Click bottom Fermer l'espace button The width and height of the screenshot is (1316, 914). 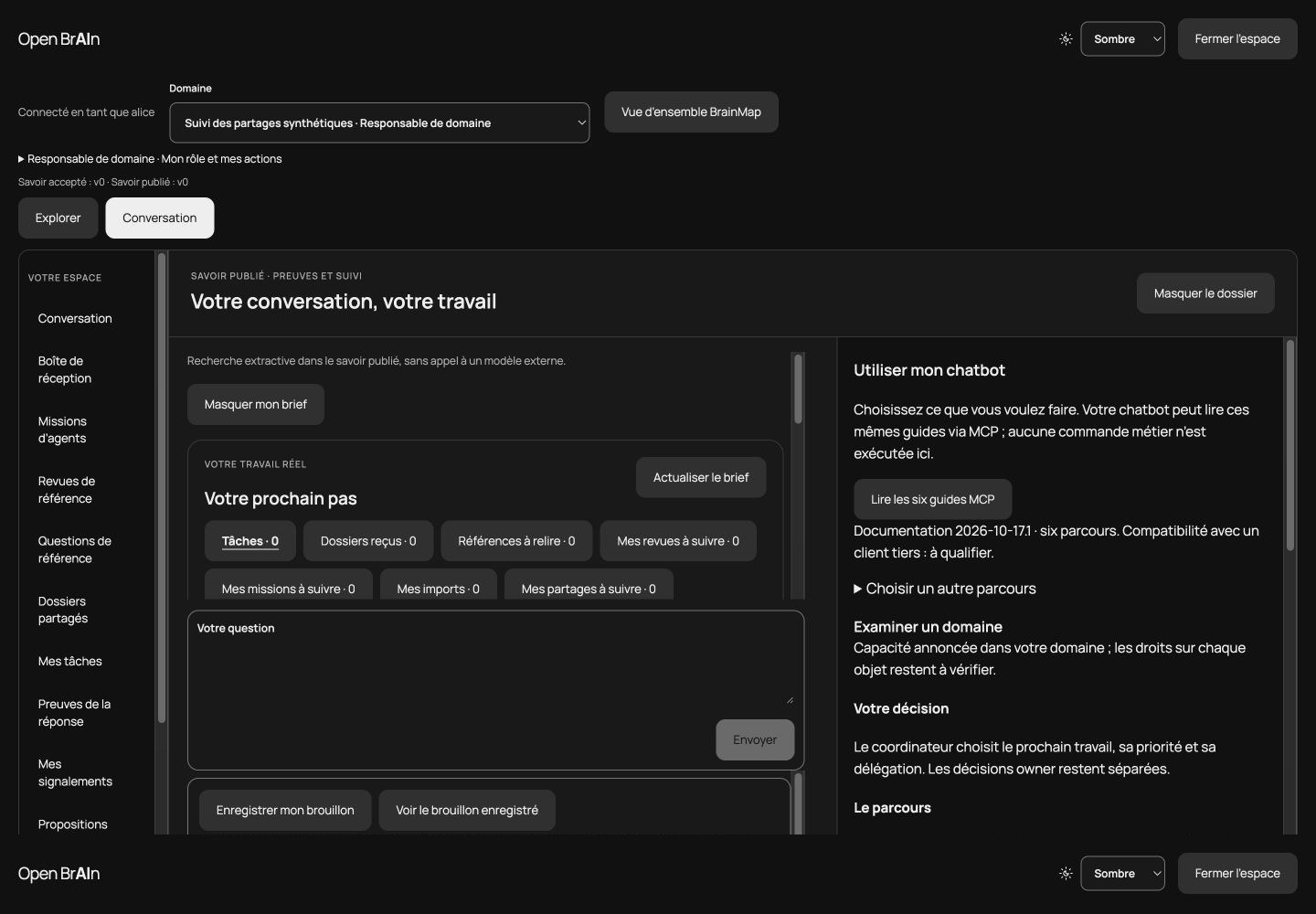1237,874
